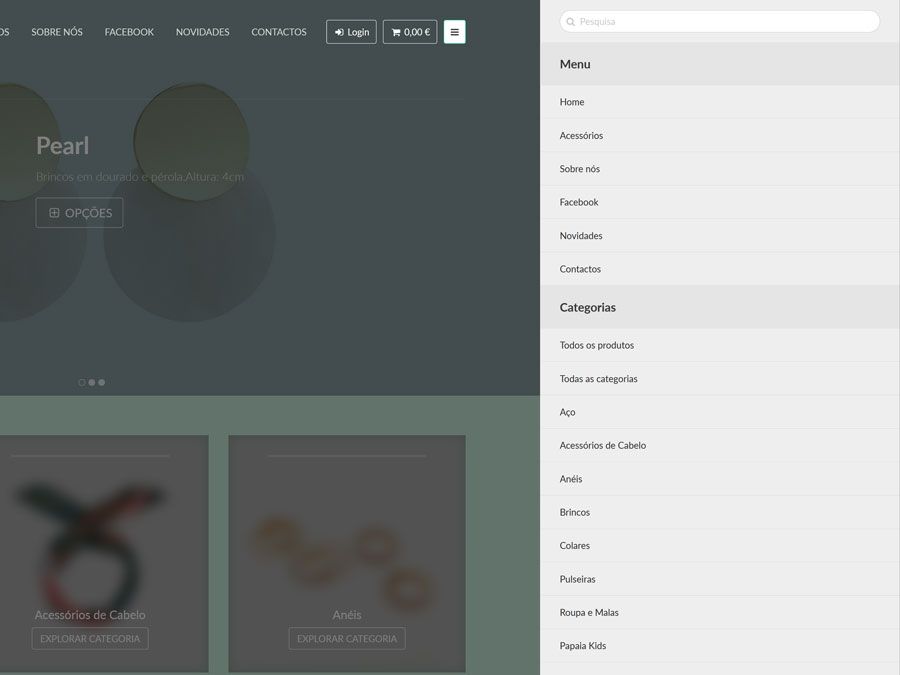Click the hamburger menu icon
The width and height of the screenshot is (900, 675).
pyautogui.click(x=454, y=32)
